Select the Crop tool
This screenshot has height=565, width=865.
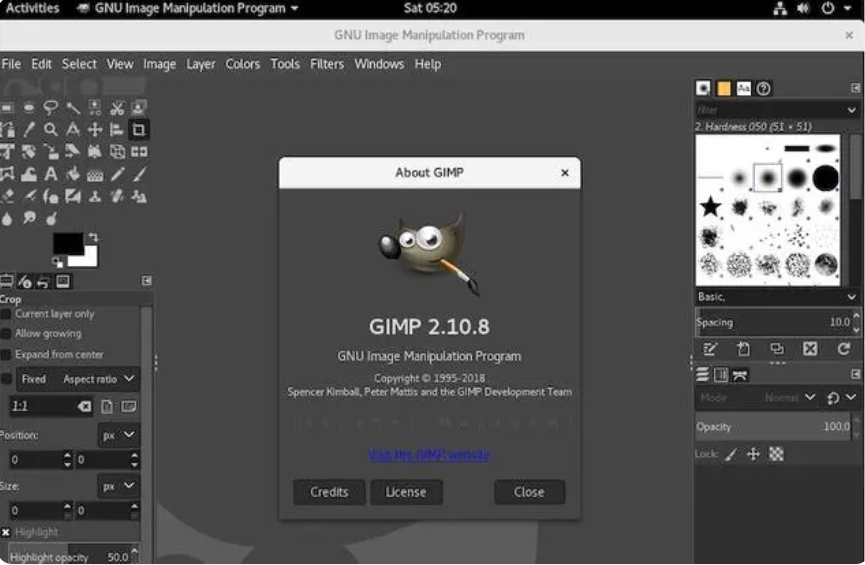coord(139,130)
